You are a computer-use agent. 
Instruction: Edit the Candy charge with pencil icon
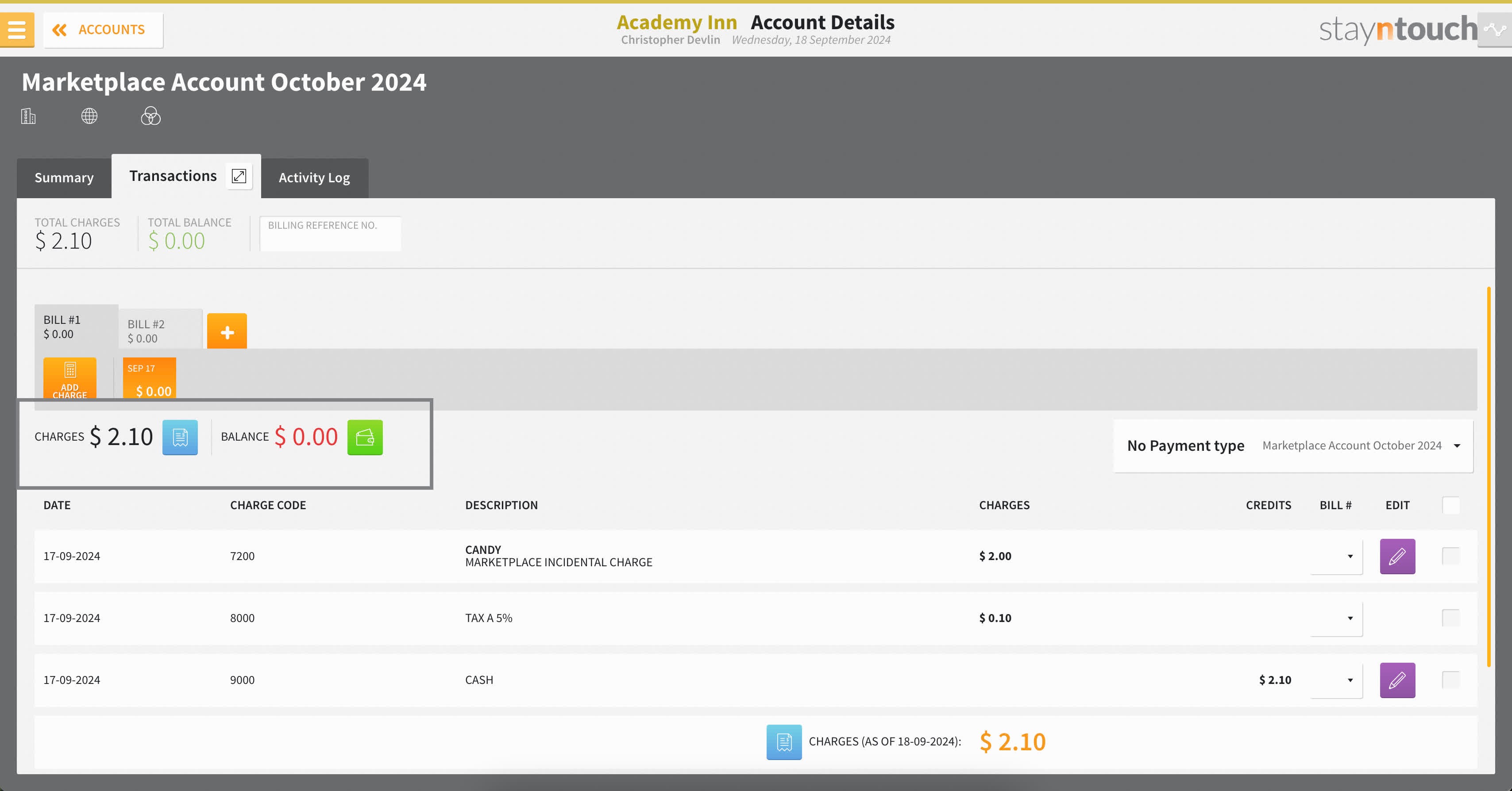1397,556
